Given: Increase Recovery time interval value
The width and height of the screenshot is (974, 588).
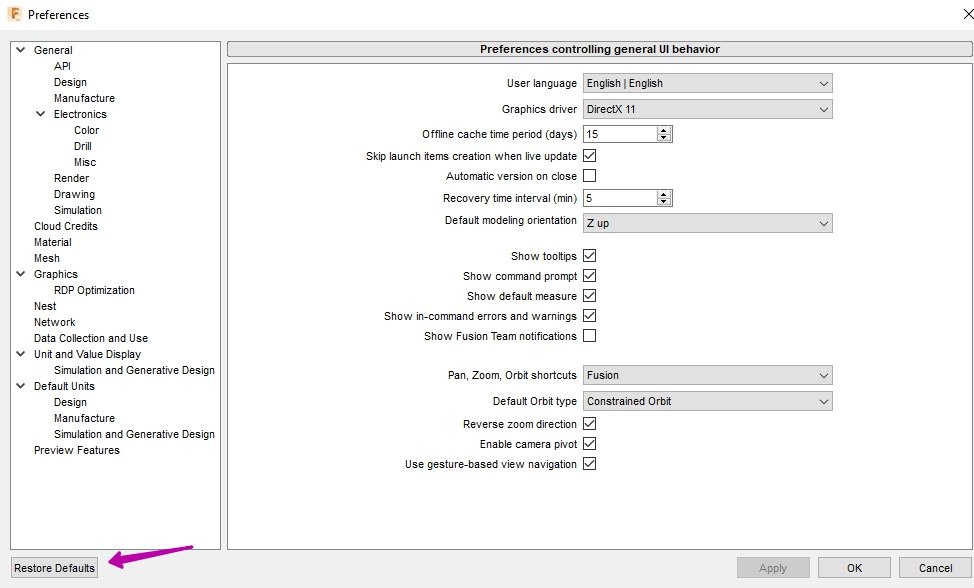Looking at the screenshot, I should pyautogui.click(x=664, y=194).
